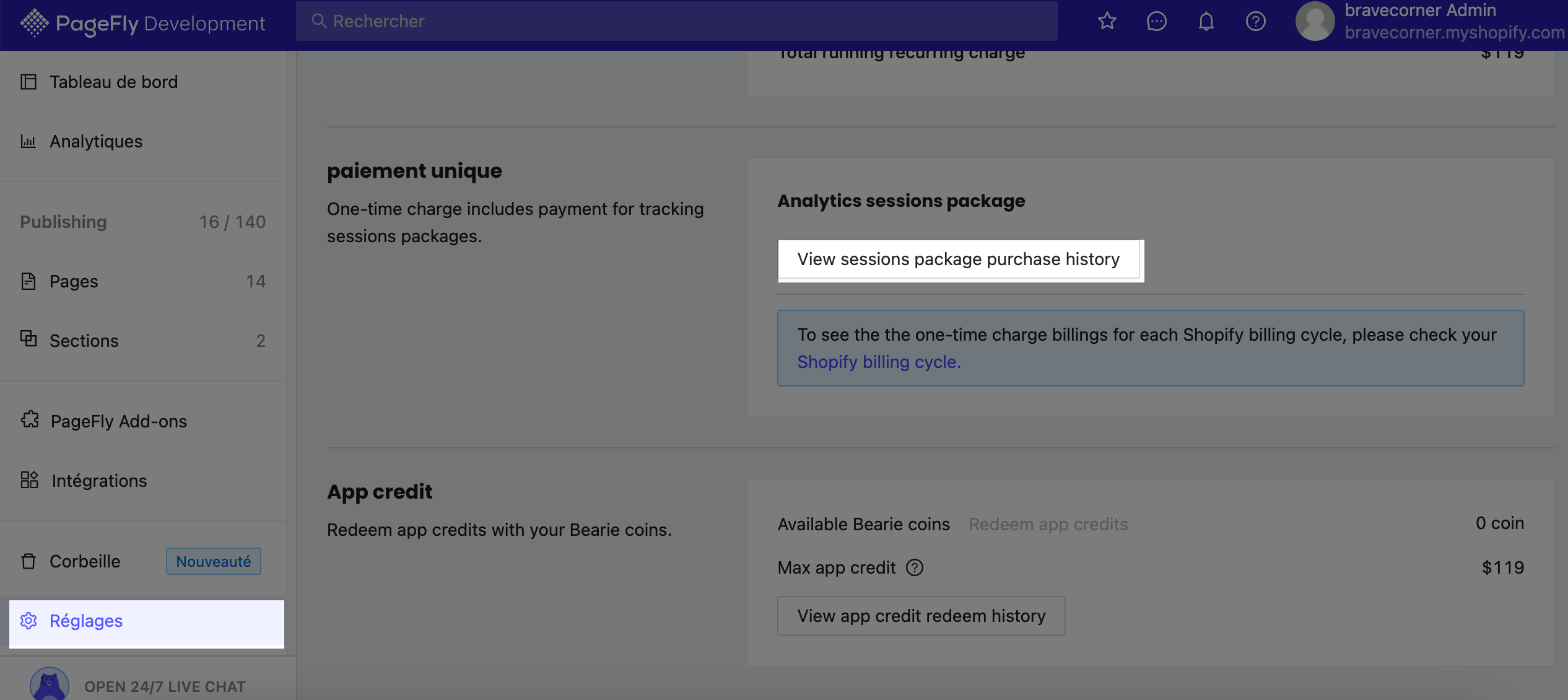1568x700 pixels.
Task: Click the PageFly Add-ons puzzle icon
Action: pos(30,420)
